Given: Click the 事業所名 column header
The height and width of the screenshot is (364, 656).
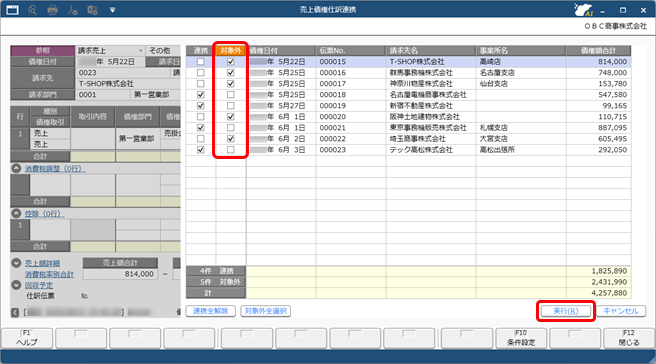Looking at the screenshot, I should coord(521,51).
